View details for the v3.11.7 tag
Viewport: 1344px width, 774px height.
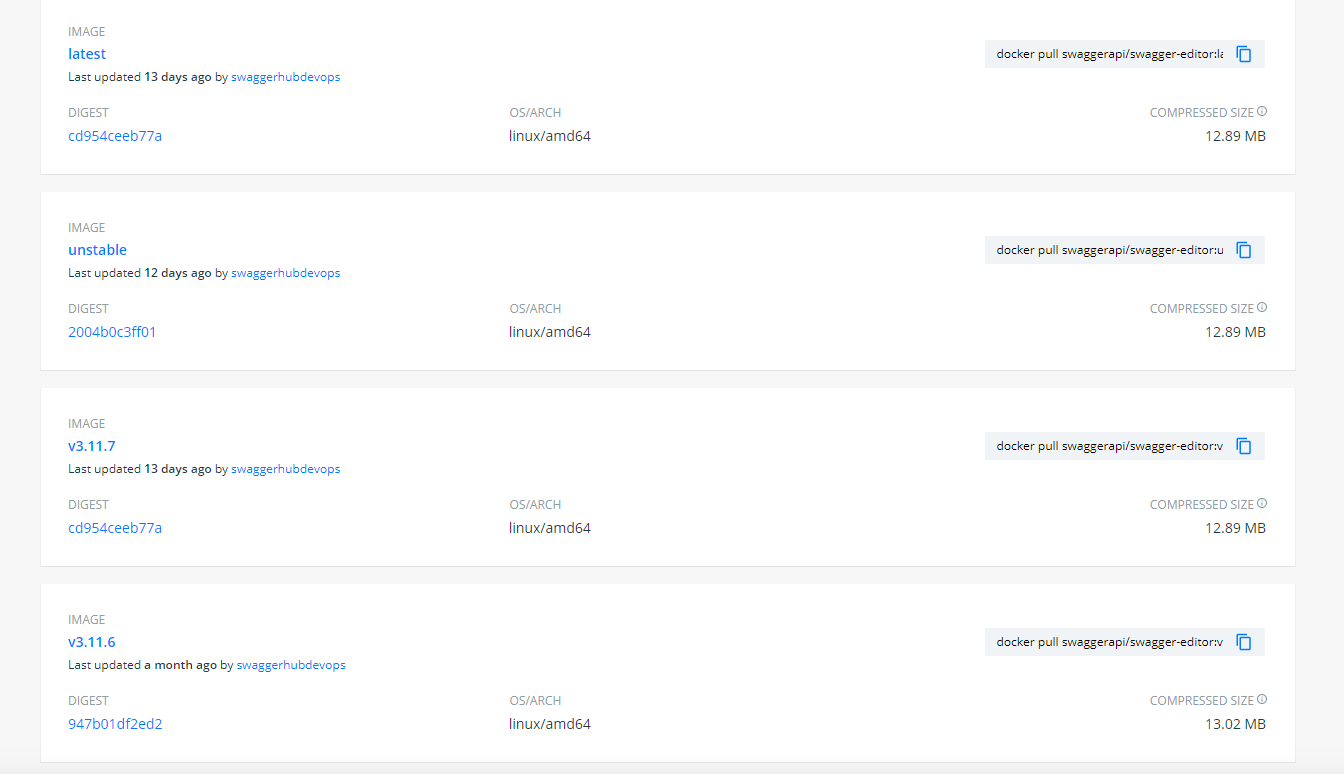click(91, 445)
